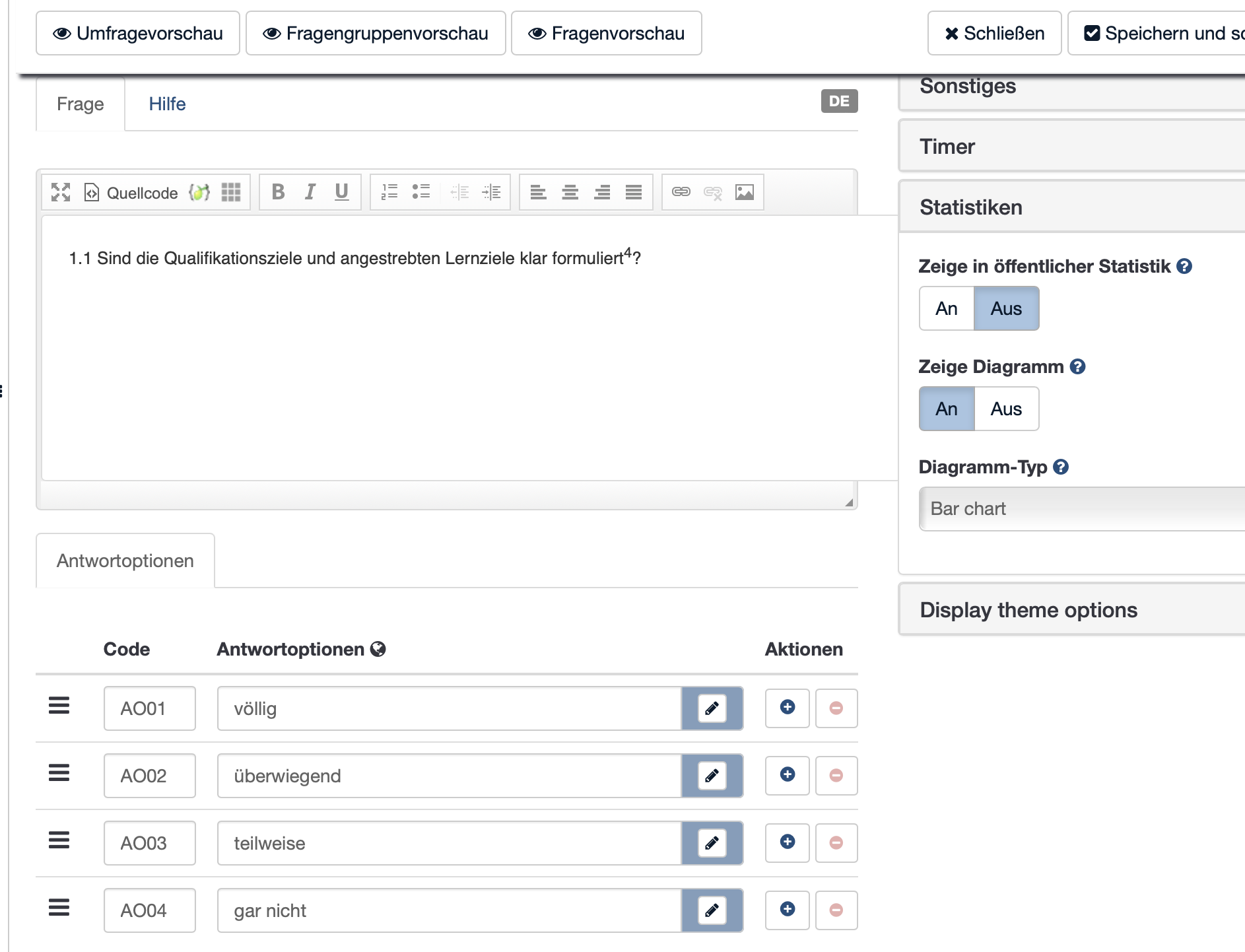Image resolution: width=1245 pixels, height=952 pixels.
Task: Switch to the Hilfe tab
Action: [x=167, y=104]
